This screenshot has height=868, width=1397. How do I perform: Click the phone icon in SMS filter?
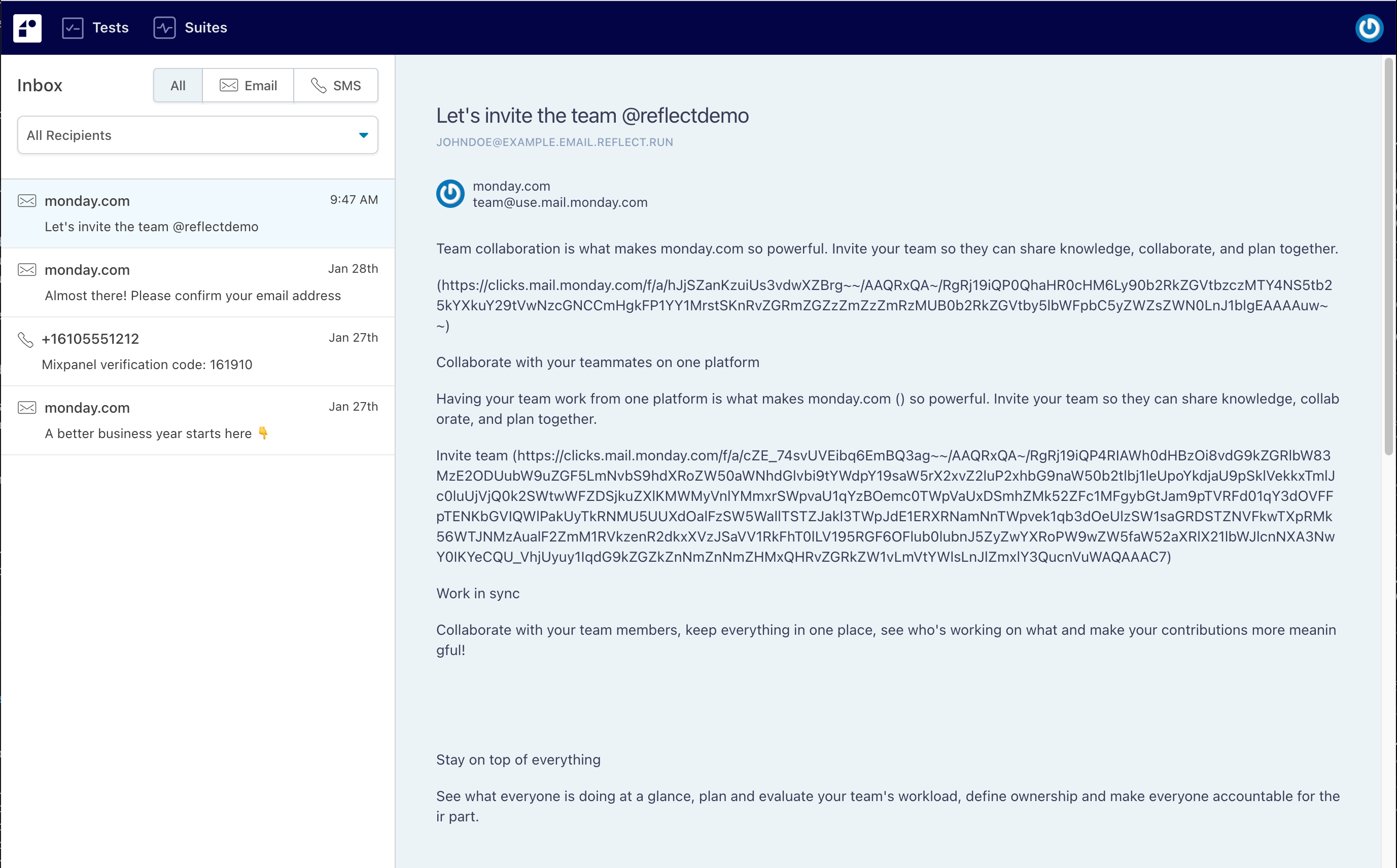click(x=318, y=86)
